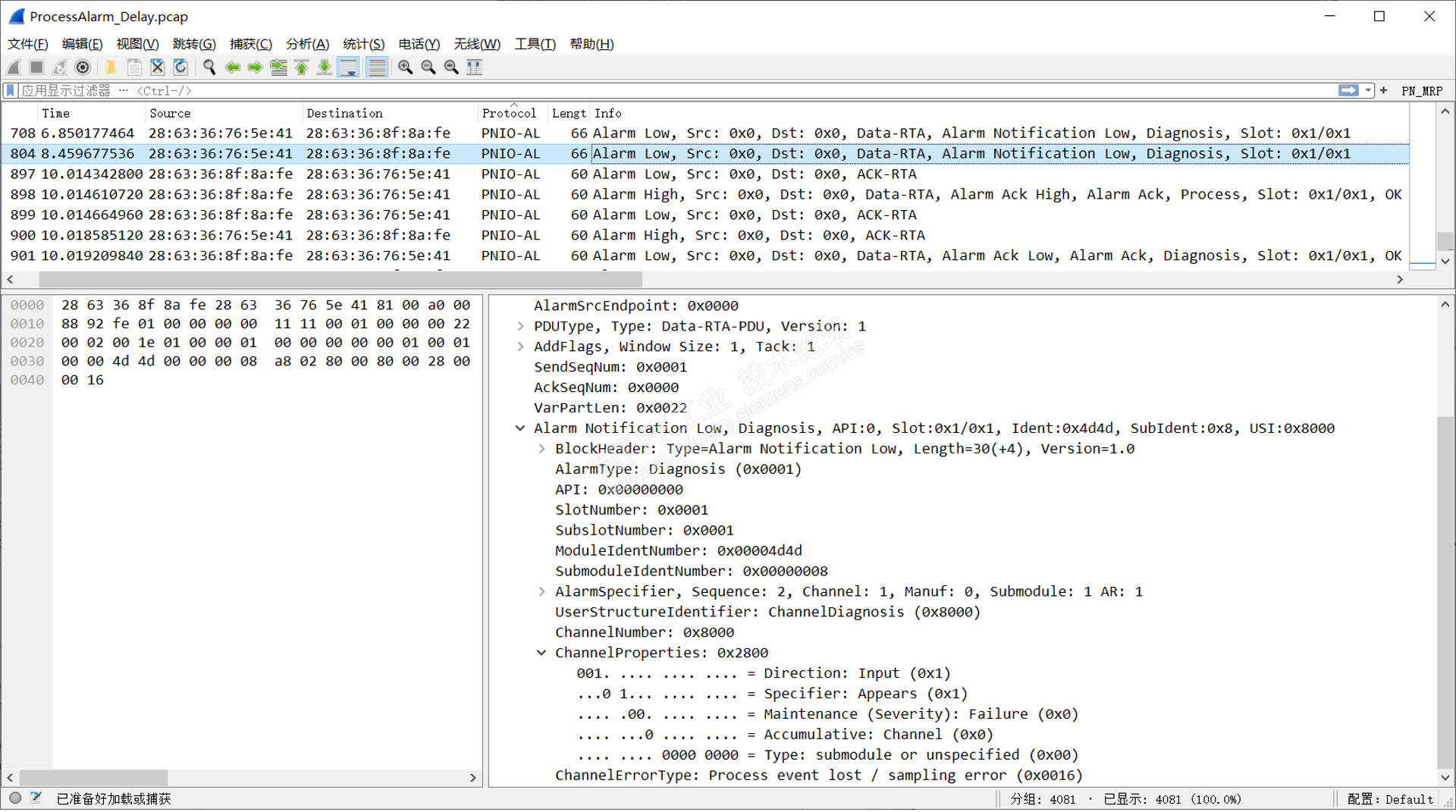The height and width of the screenshot is (812, 1456).
Task: Click the zoom in toolbar icon
Action: (x=406, y=67)
